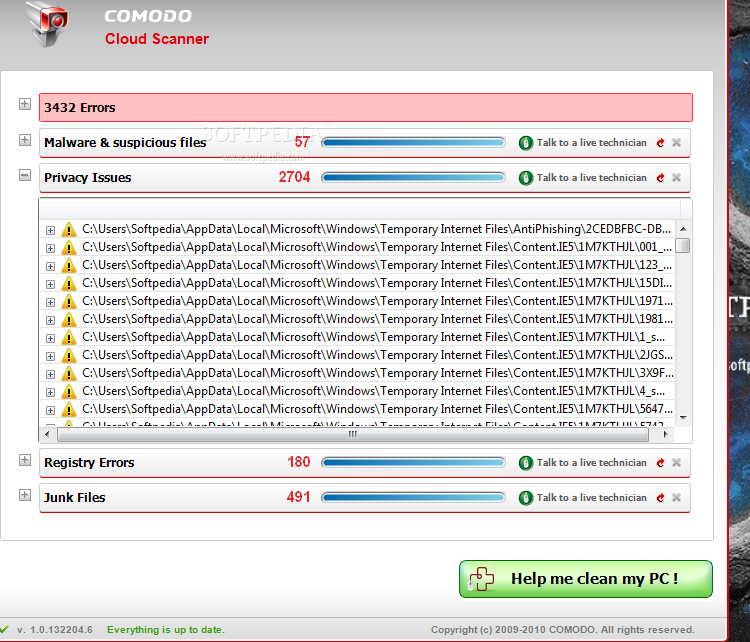Expand the 1M7KTHJL\123_ file entry
The image size is (750, 642).
pos(50,266)
